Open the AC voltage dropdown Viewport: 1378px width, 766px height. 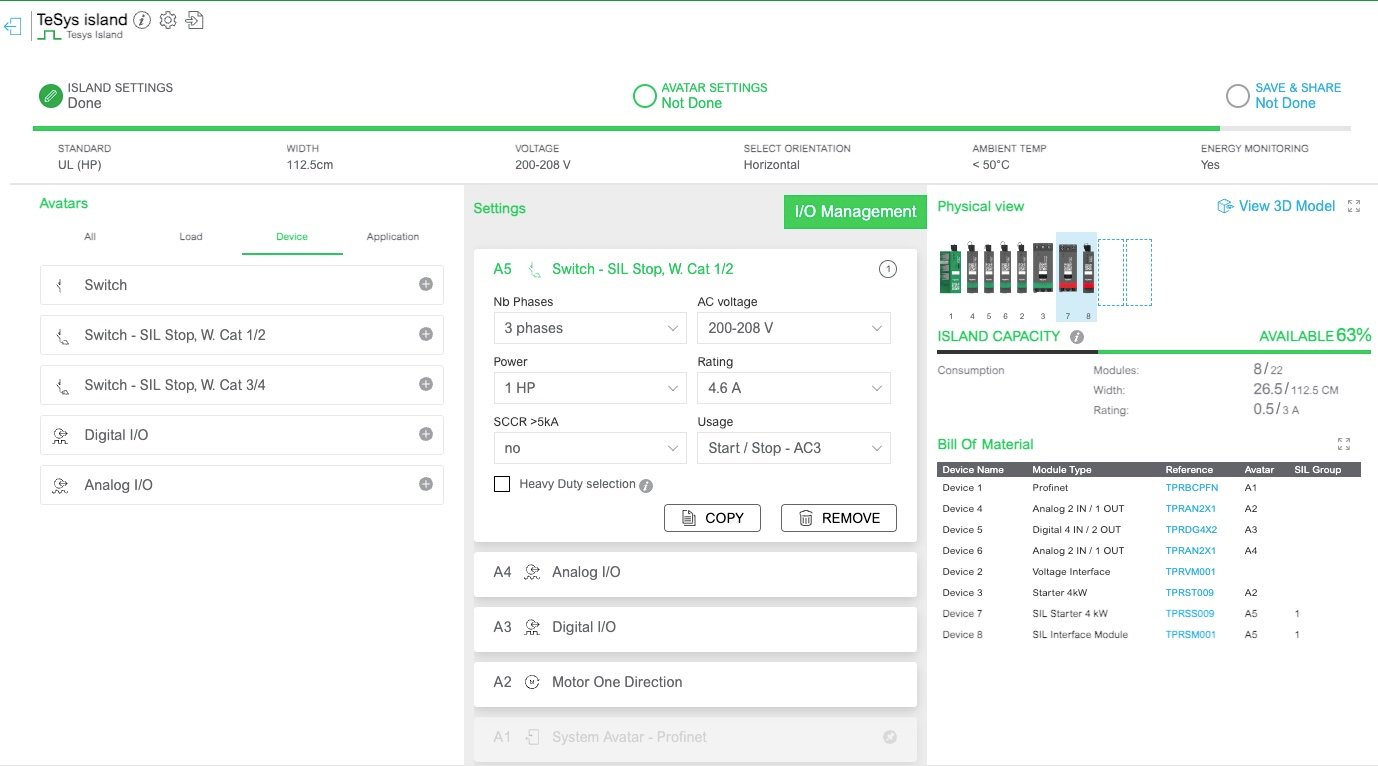pos(794,328)
